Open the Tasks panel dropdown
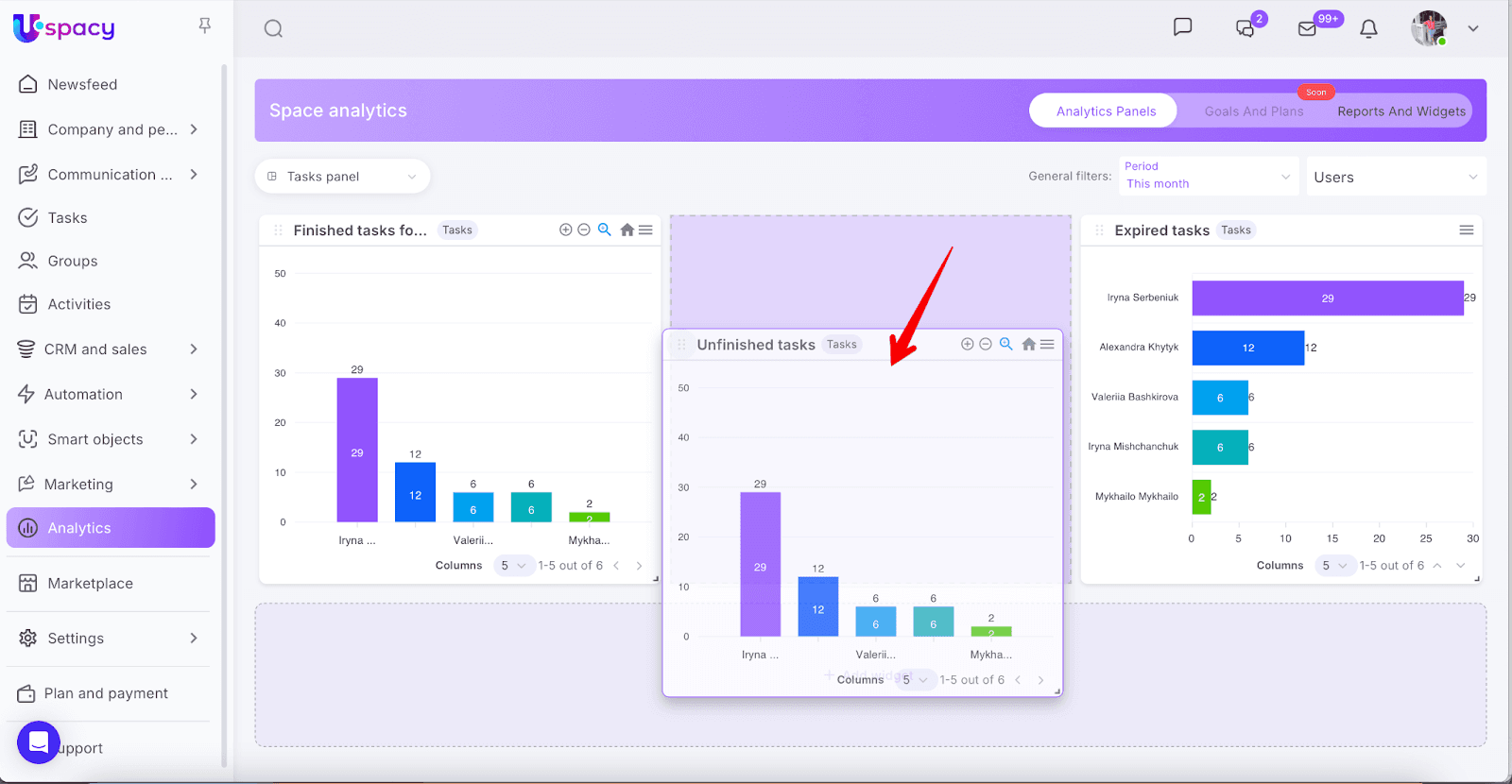The image size is (1512, 784). pyautogui.click(x=342, y=177)
